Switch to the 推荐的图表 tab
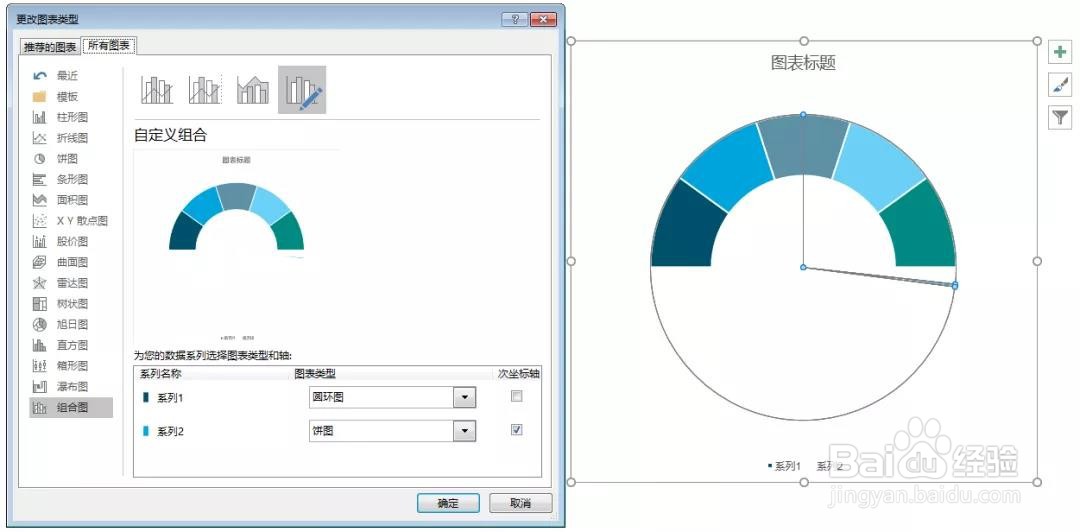This screenshot has height=532, width=1080. click(50, 48)
